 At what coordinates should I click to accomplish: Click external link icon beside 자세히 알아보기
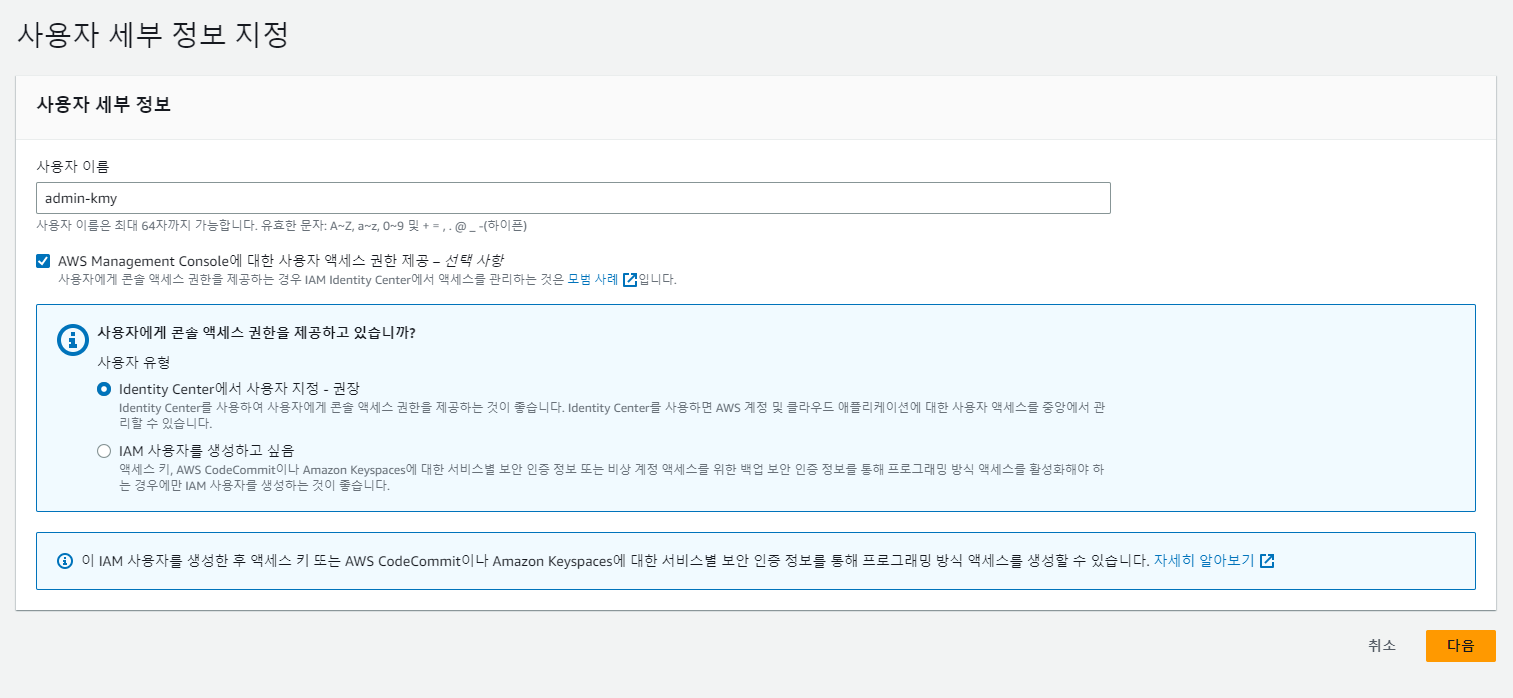click(1267, 560)
